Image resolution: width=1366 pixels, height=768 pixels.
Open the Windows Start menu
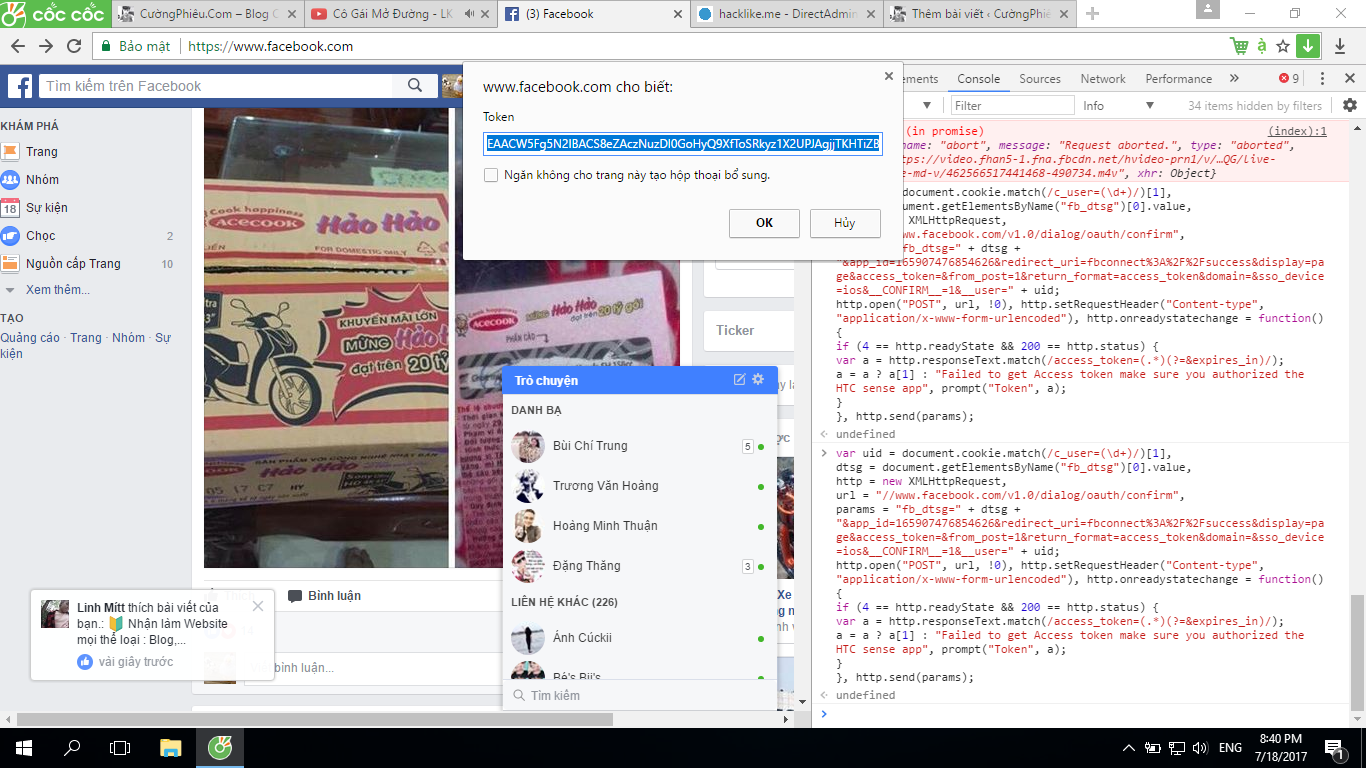click(x=23, y=747)
